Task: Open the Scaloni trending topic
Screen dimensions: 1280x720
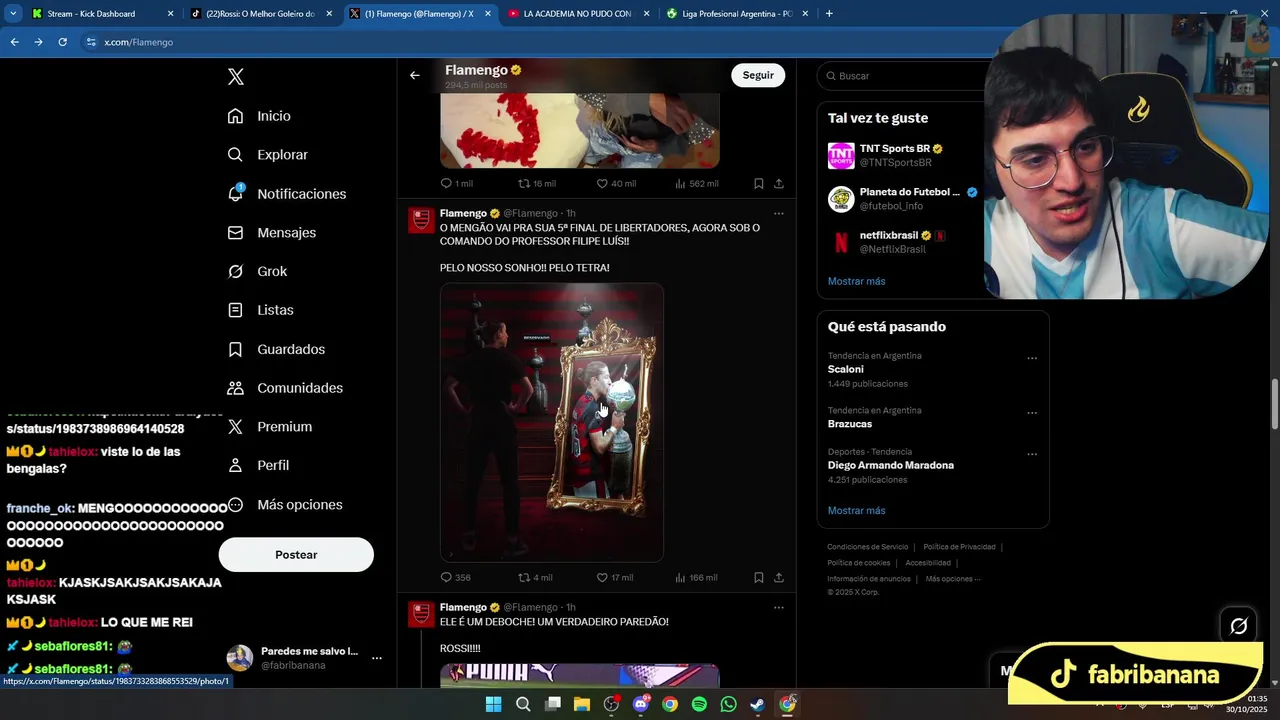Action: [x=845, y=369]
